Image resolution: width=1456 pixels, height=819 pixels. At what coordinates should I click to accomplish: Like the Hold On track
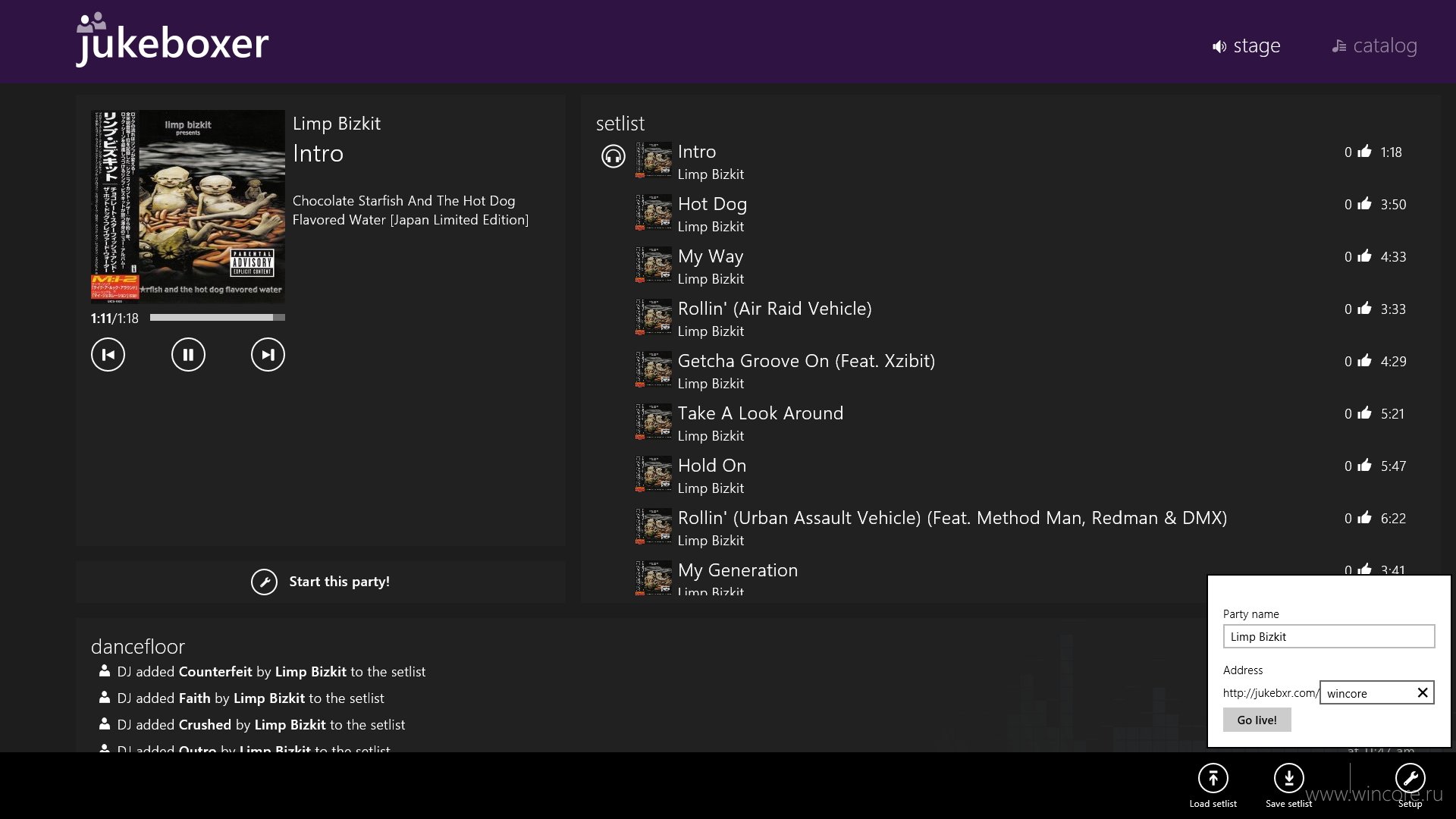click(1364, 466)
